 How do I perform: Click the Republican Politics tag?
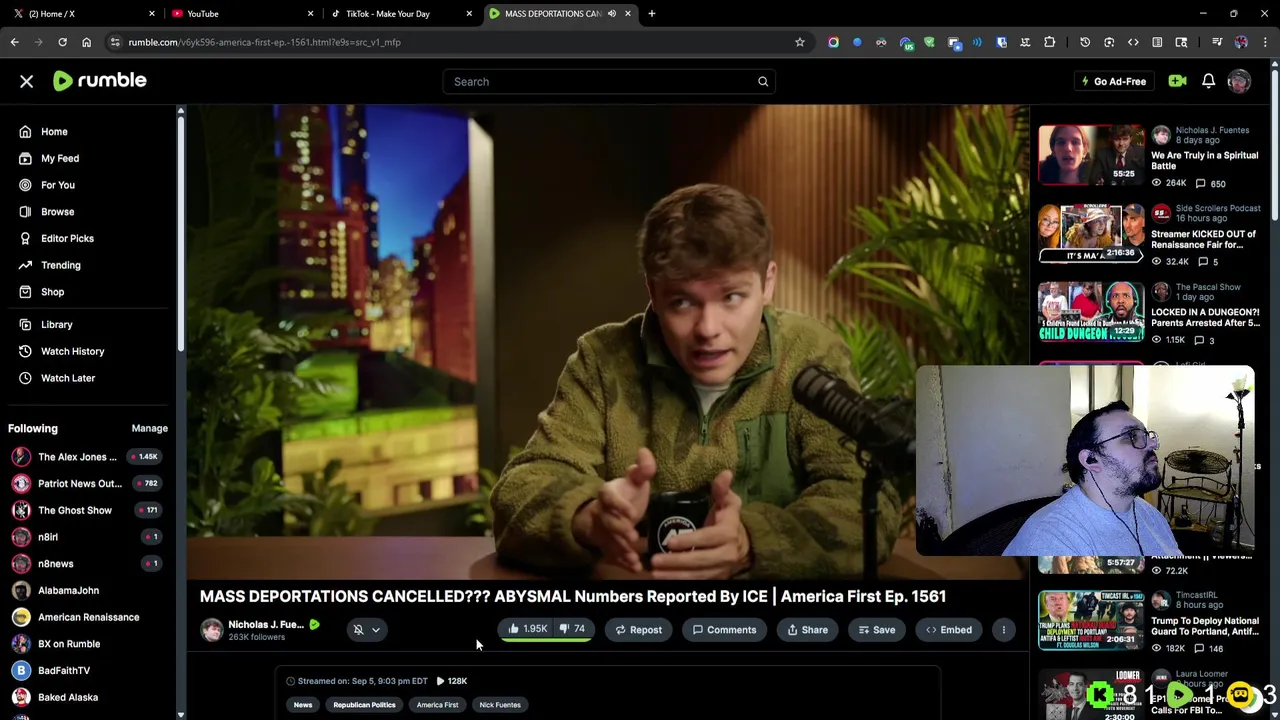[x=364, y=705]
